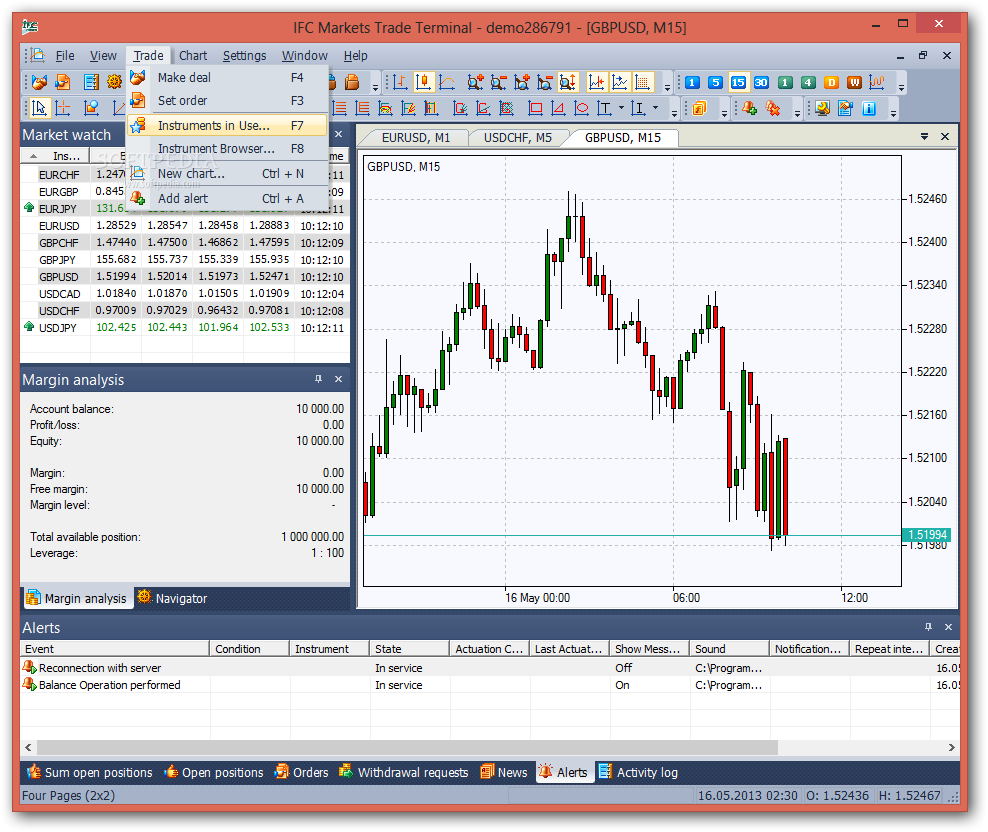This screenshot has width=988, height=832.
Task: Select the triangle drawing tool
Action: tap(558, 108)
